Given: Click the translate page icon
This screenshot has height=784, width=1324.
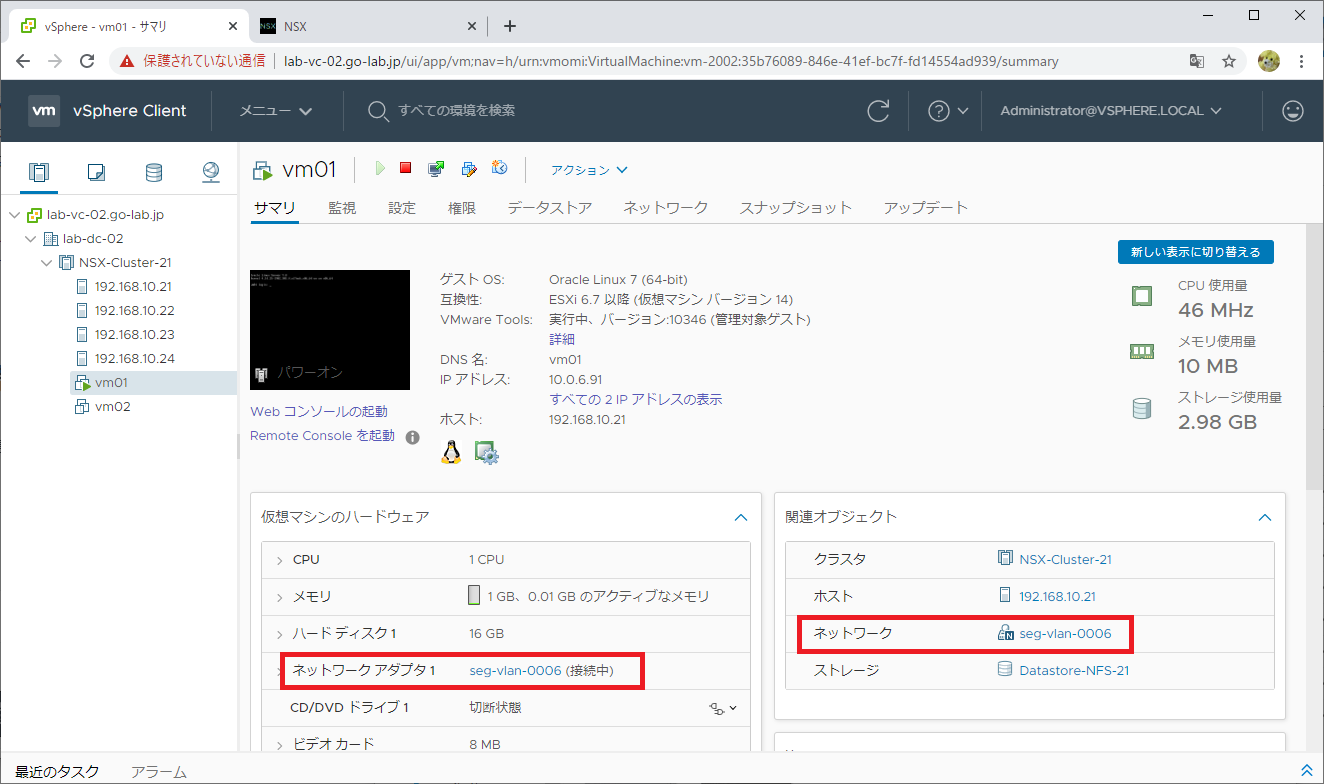Looking at the screenshot, I should (x=1197, y=61).
